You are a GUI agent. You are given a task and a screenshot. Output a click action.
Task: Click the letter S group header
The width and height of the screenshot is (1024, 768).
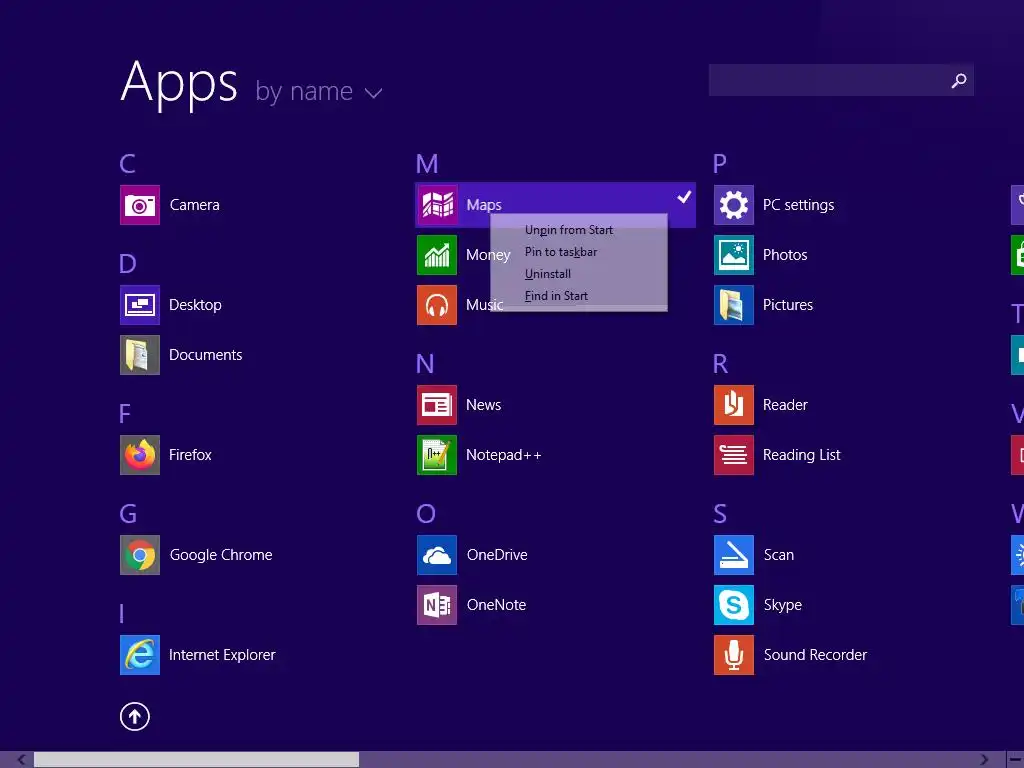720,514
